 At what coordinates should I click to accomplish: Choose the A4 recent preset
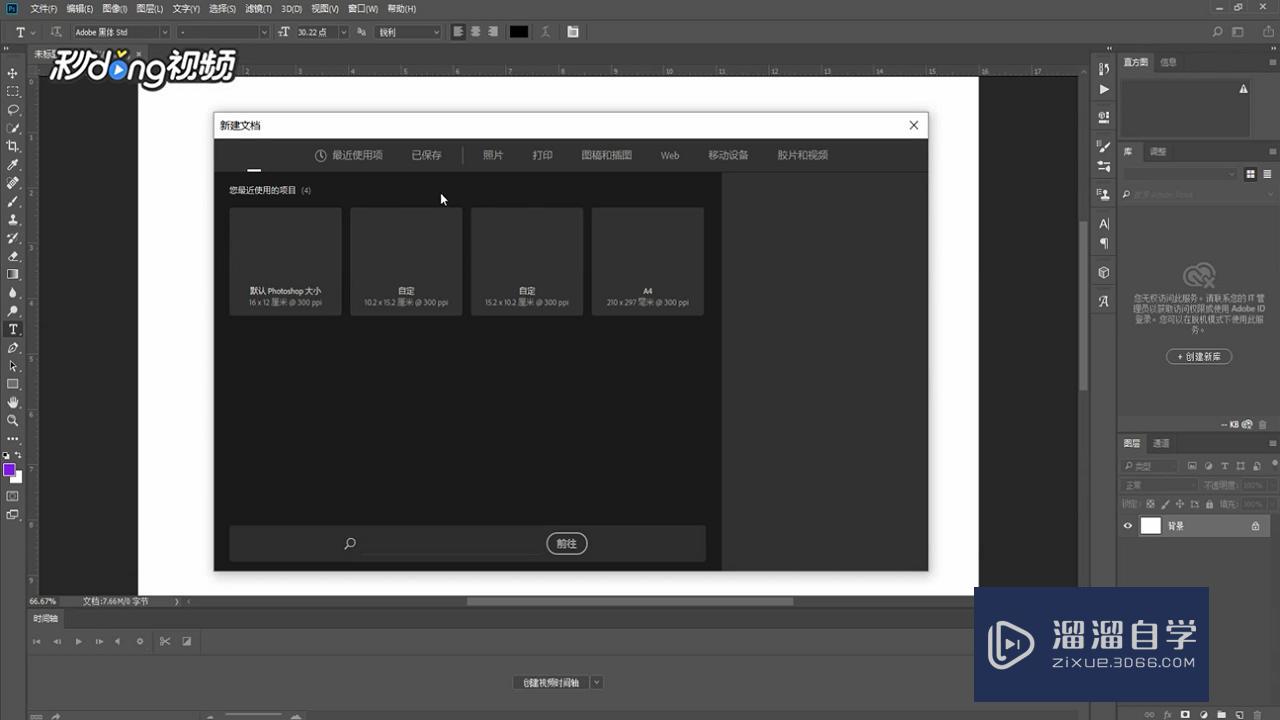coord(648,262)
